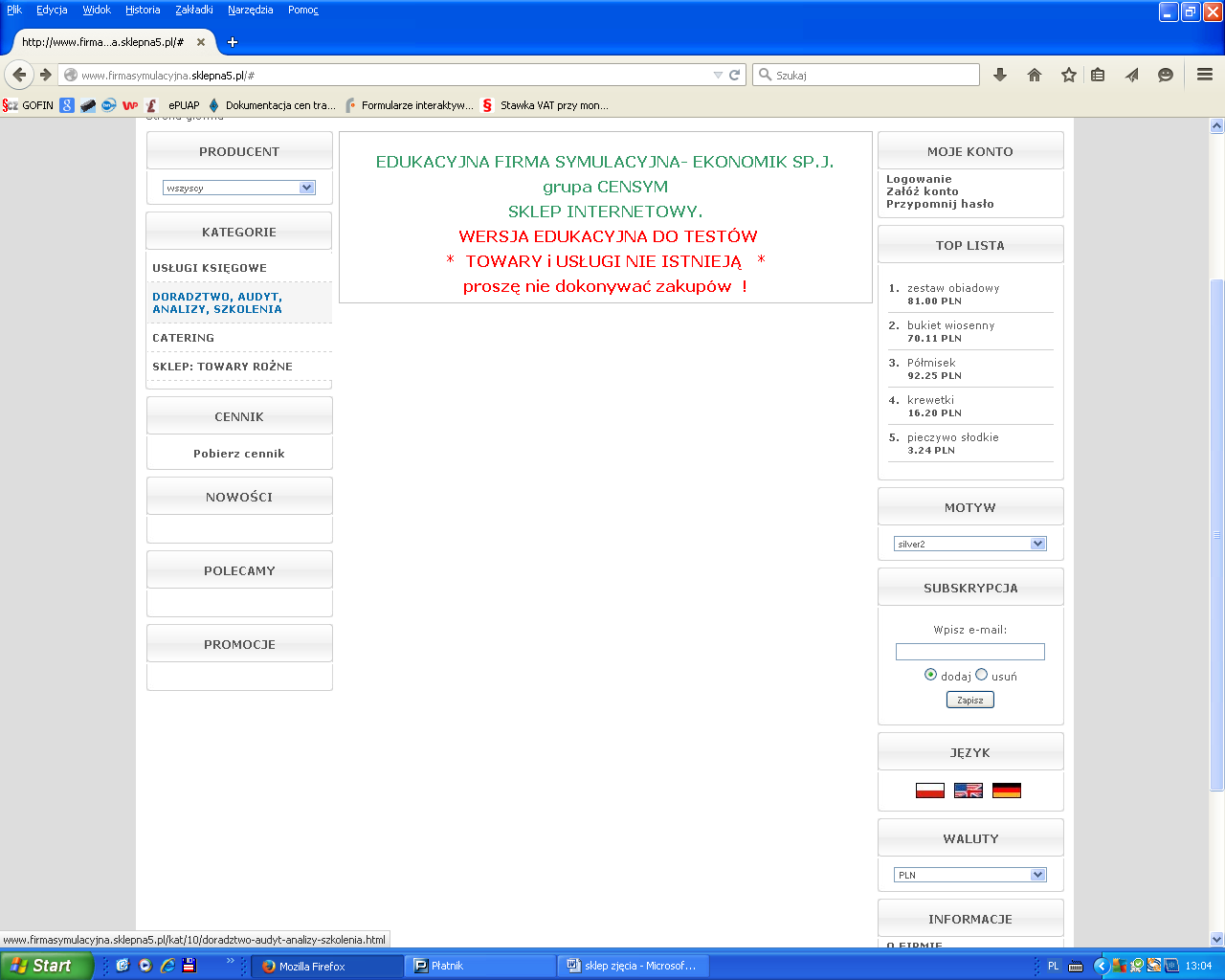Open DORADZTWO, AUDYT, ANALIZY, SZKOLENIA category

pos(217,302)
